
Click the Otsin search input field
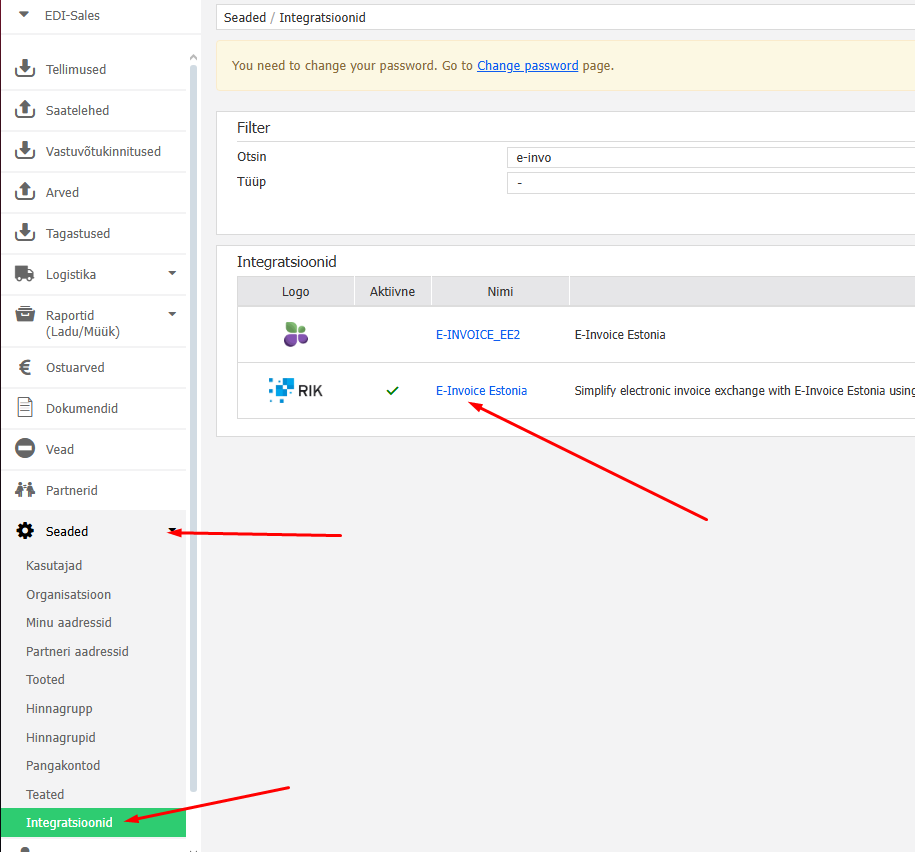click(710, 157)
